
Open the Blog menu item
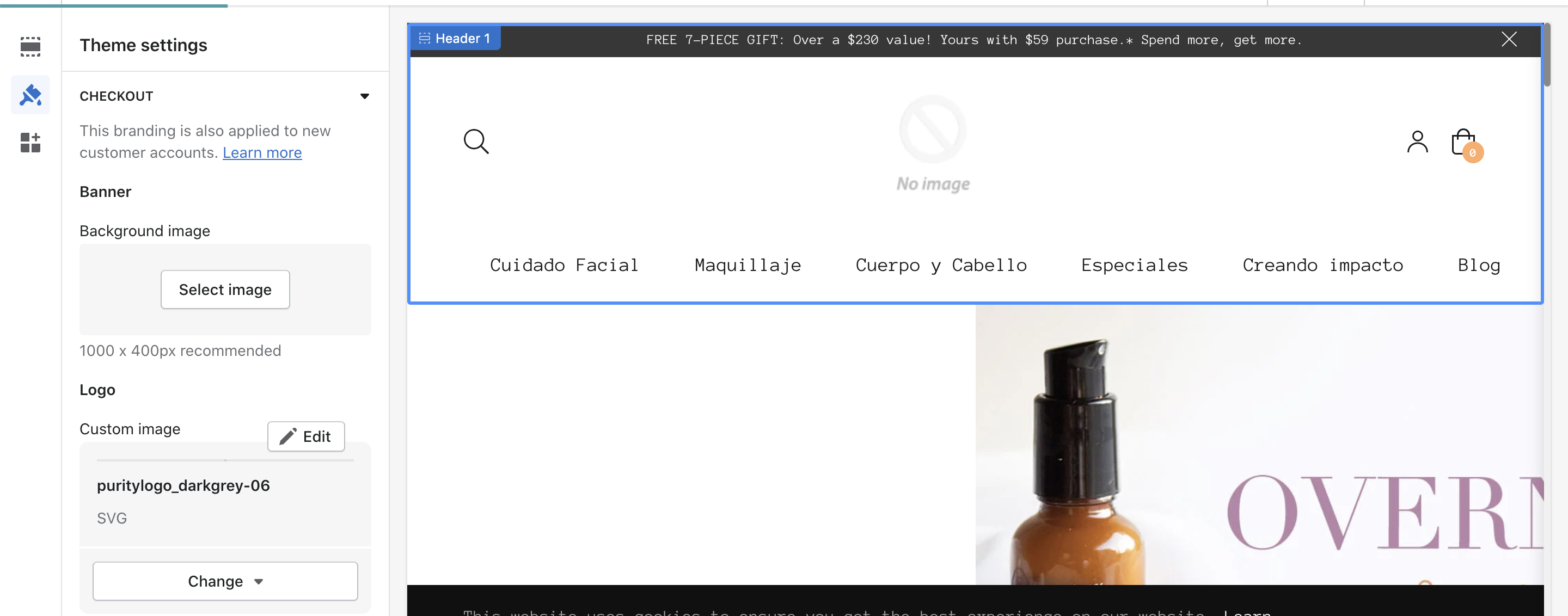point(1479,265)
